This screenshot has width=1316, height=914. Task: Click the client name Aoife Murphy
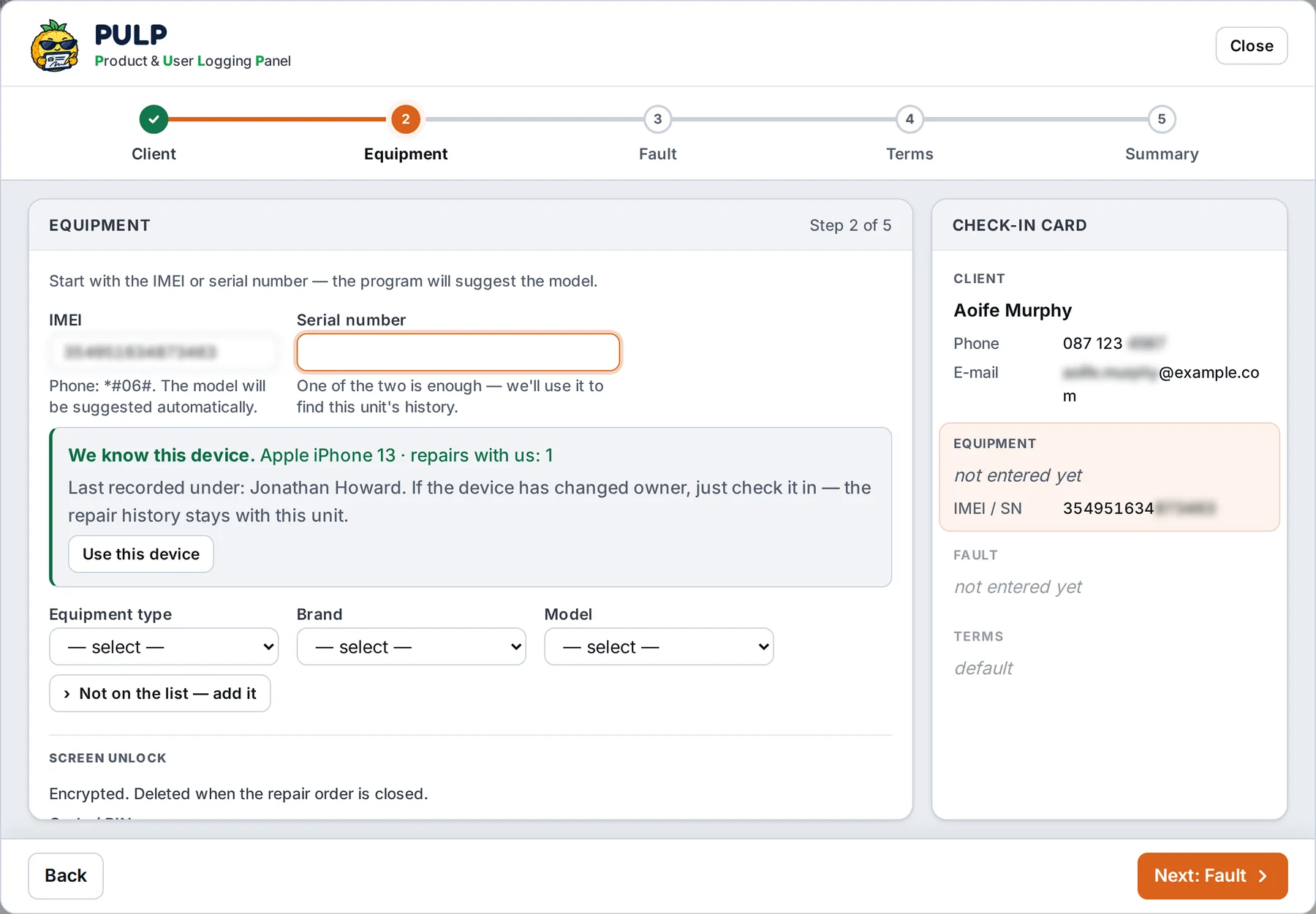tap(1013, 311)
